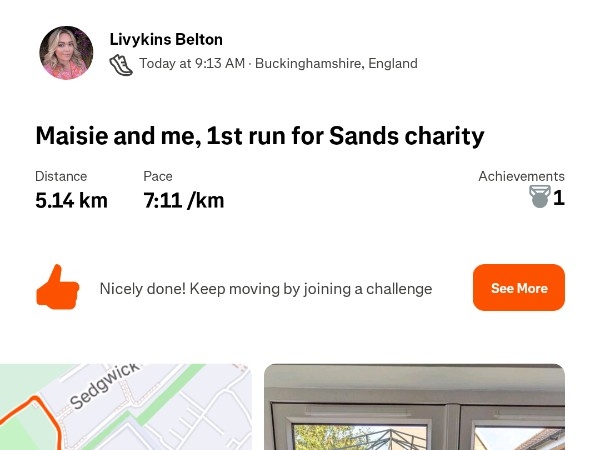Screen dimensions: 600x450
Task: Click the Pace stat label
Action: [158, 176]
